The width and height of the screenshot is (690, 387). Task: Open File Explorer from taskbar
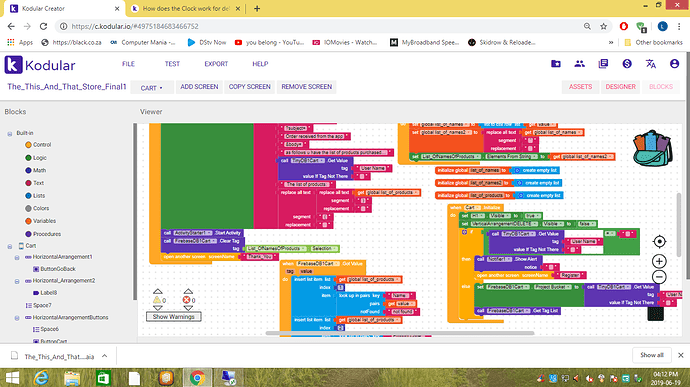72,378
